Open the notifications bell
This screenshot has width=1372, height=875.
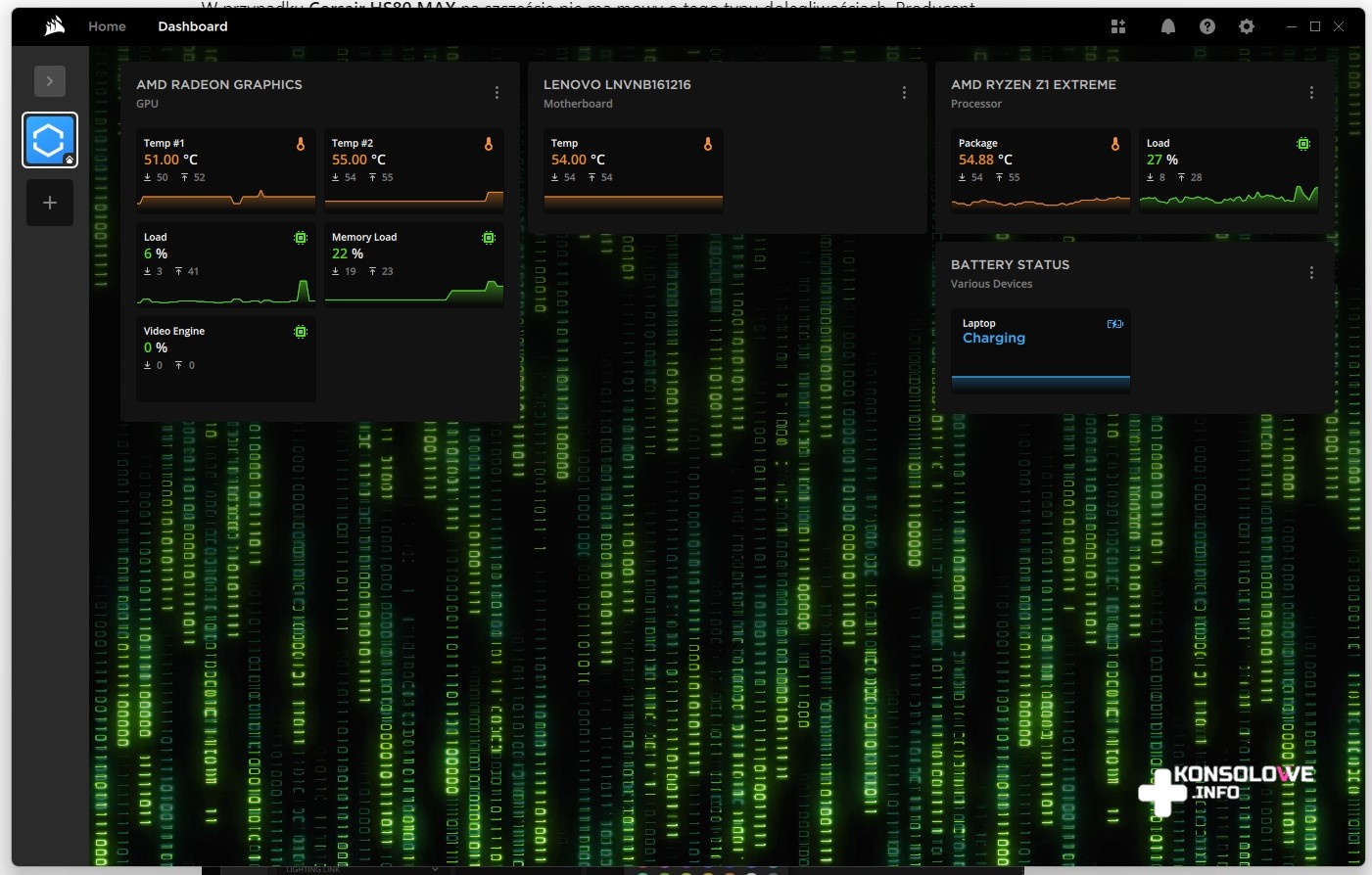(x=1167, y=26)
